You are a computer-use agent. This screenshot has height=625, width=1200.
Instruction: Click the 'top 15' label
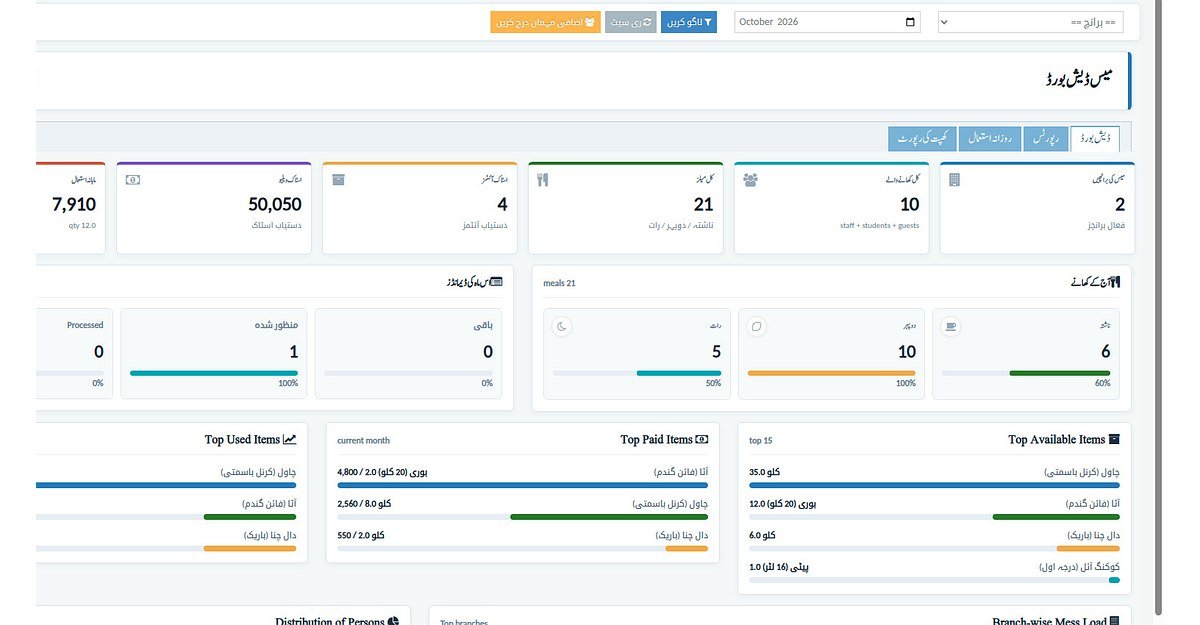tap(761, 440)
